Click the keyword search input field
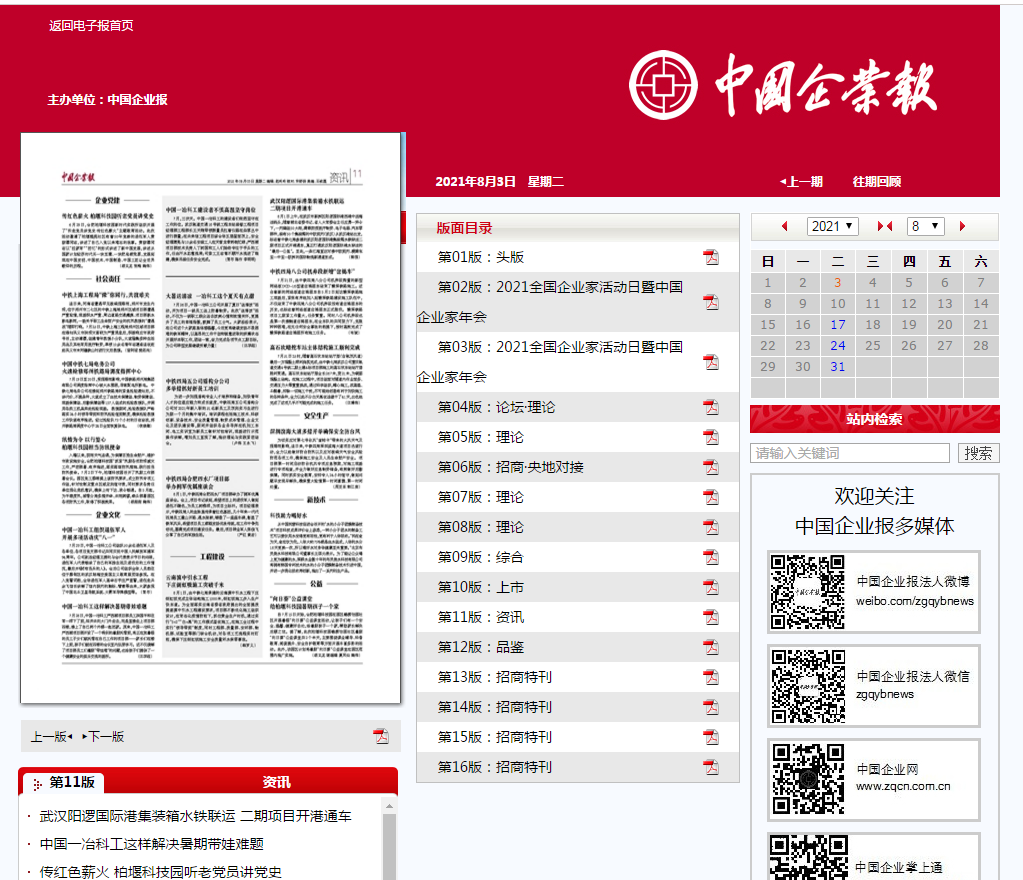Screen dimensions: 1023x880 click(x=849, y=453)
